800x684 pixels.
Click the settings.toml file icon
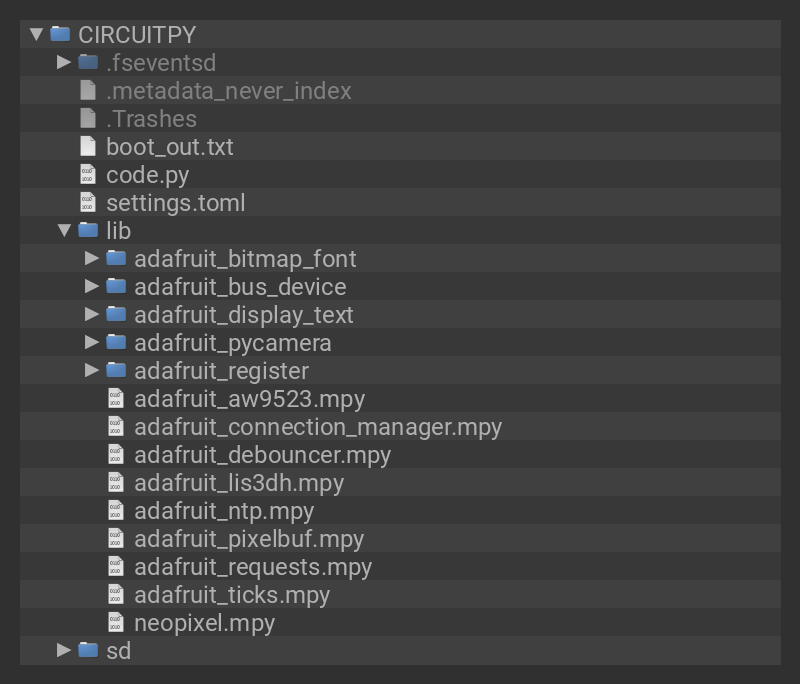(x=88, y=202)
